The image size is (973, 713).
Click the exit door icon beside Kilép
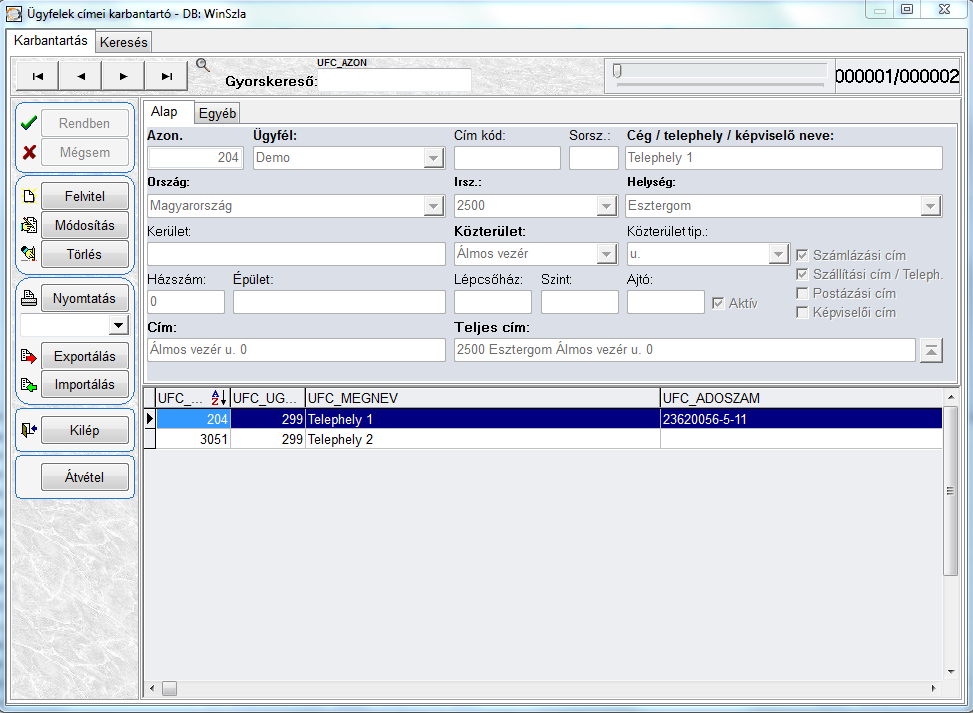click(29, 429)
